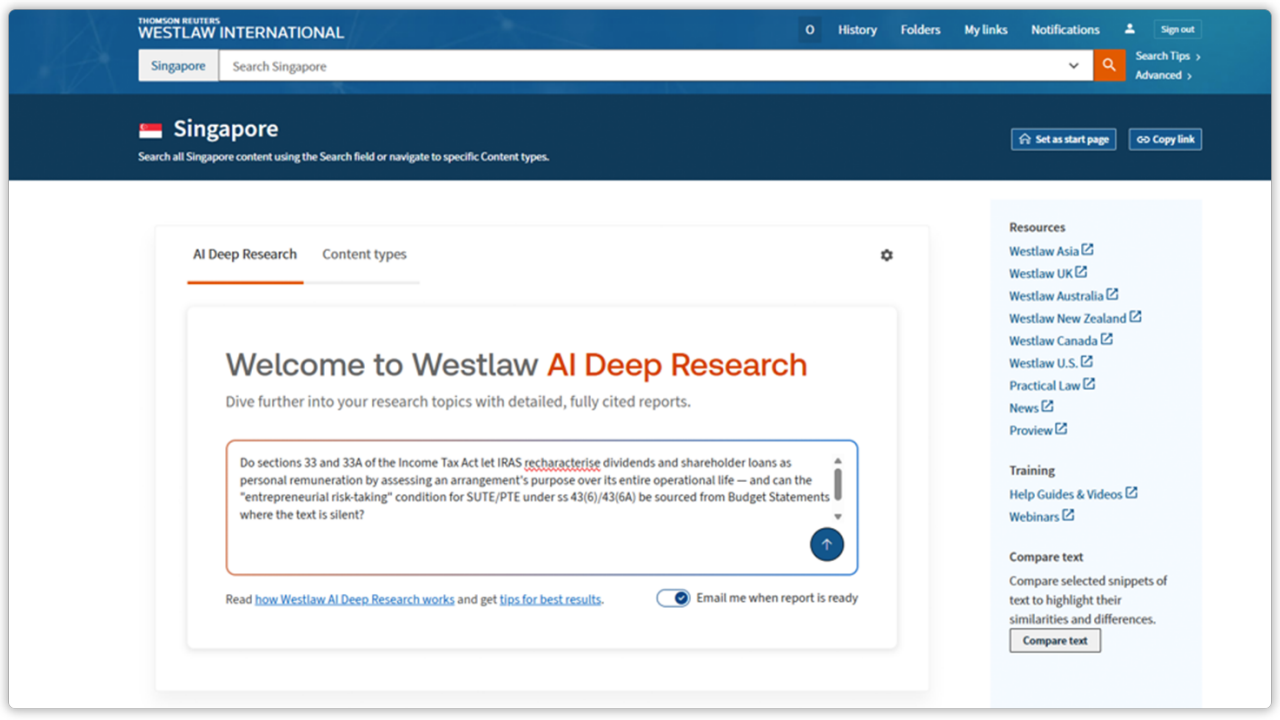This screenshot has width=1280, height=720.
Task: Expand the search box dropdown arrow
Action: (1074, 66)
